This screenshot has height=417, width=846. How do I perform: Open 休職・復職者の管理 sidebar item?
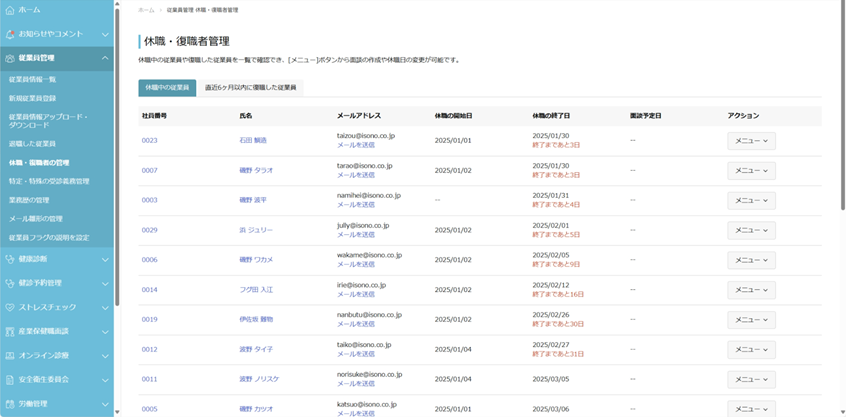pyautogui.click(x=39, y=162)
